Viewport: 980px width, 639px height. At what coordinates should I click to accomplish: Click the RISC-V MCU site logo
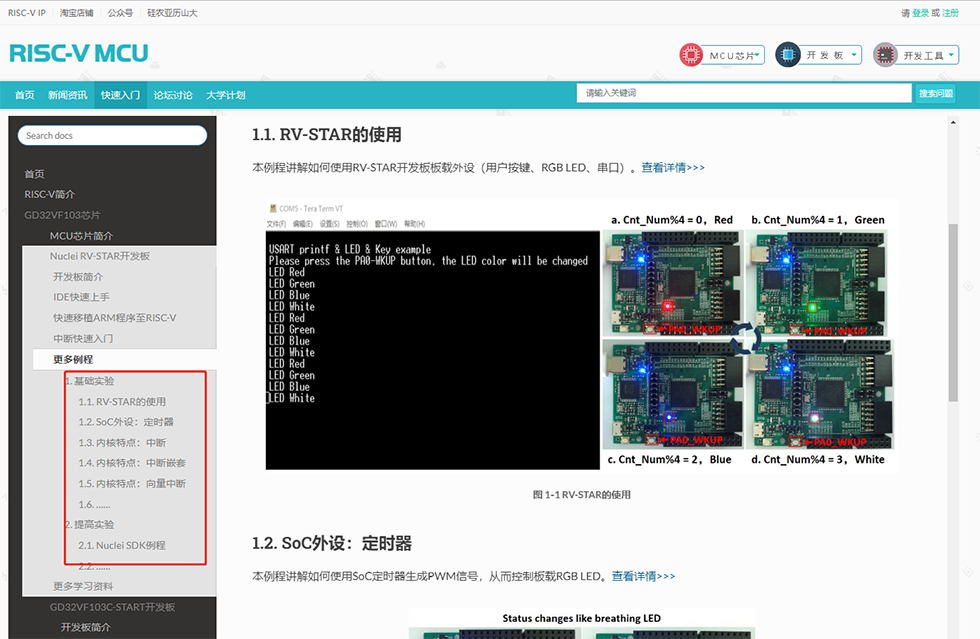[79, 54]
